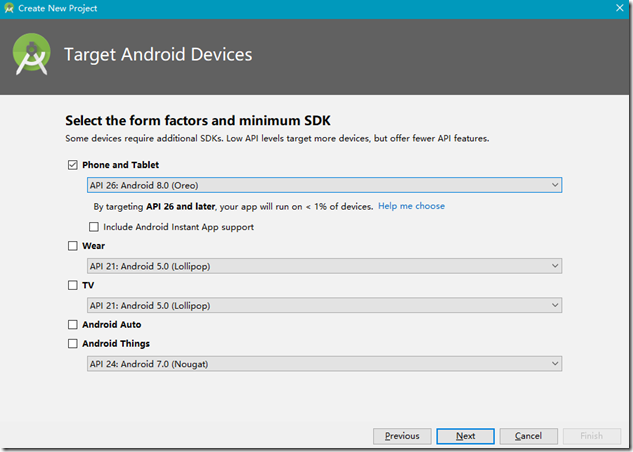
Task: Go back with the Previous button
Action: pos(402,436)
